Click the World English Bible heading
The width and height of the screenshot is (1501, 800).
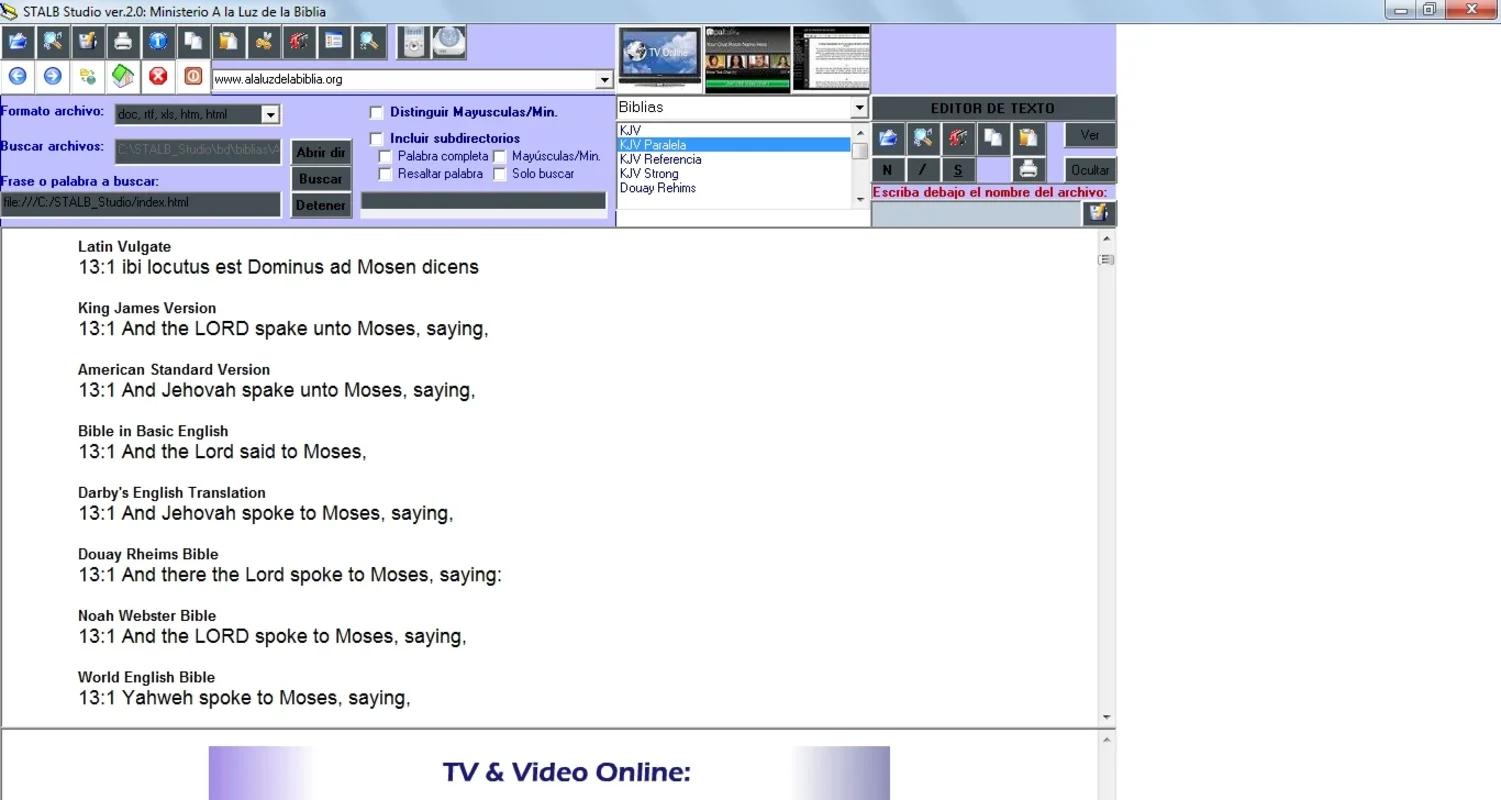pyautogui.click(x=146, y=677)
